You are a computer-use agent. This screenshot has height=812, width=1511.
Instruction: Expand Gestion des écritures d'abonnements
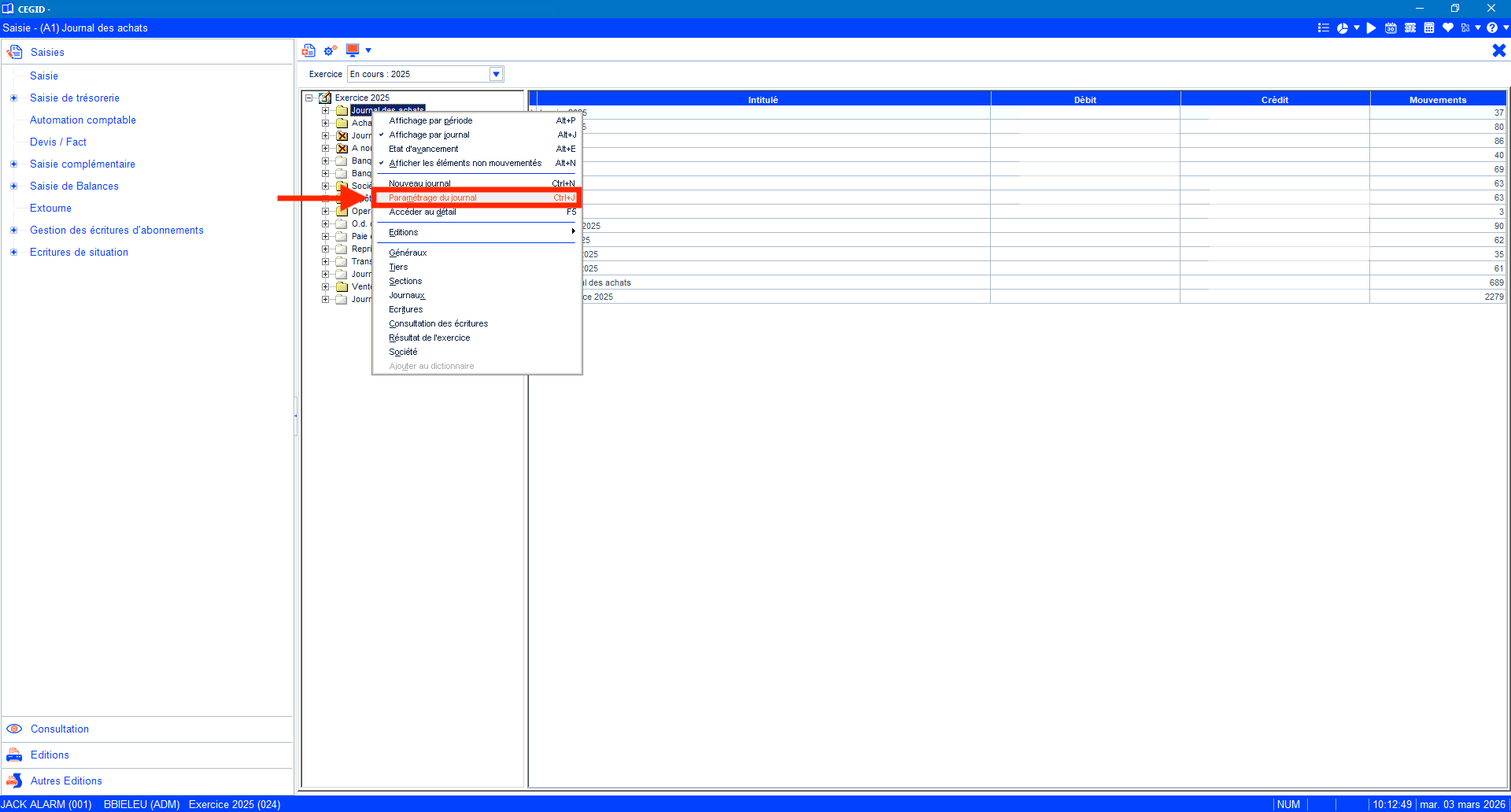(x=13, y=231)
